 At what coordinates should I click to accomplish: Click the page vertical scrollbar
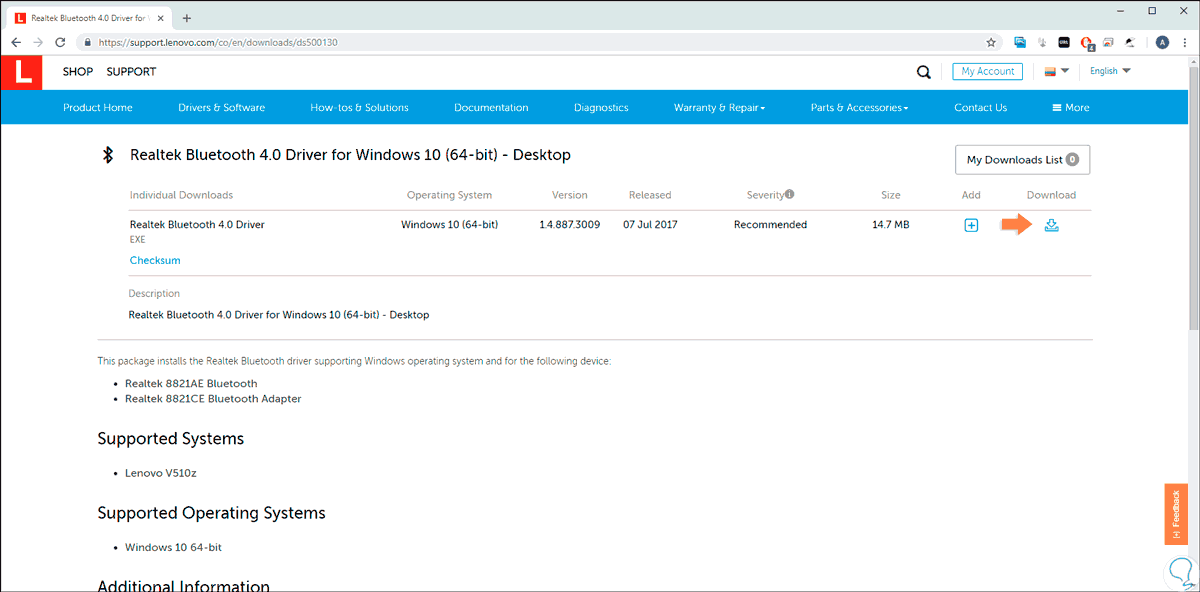(1193, 200)
